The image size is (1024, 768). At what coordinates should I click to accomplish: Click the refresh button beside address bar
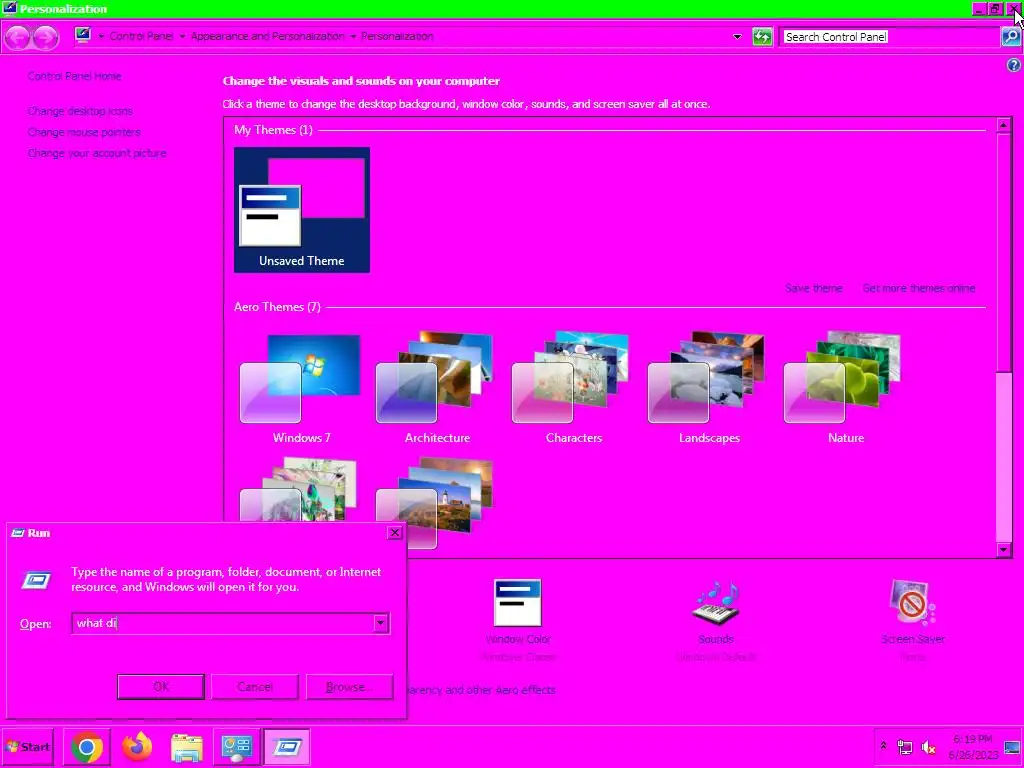click(762, 37)
